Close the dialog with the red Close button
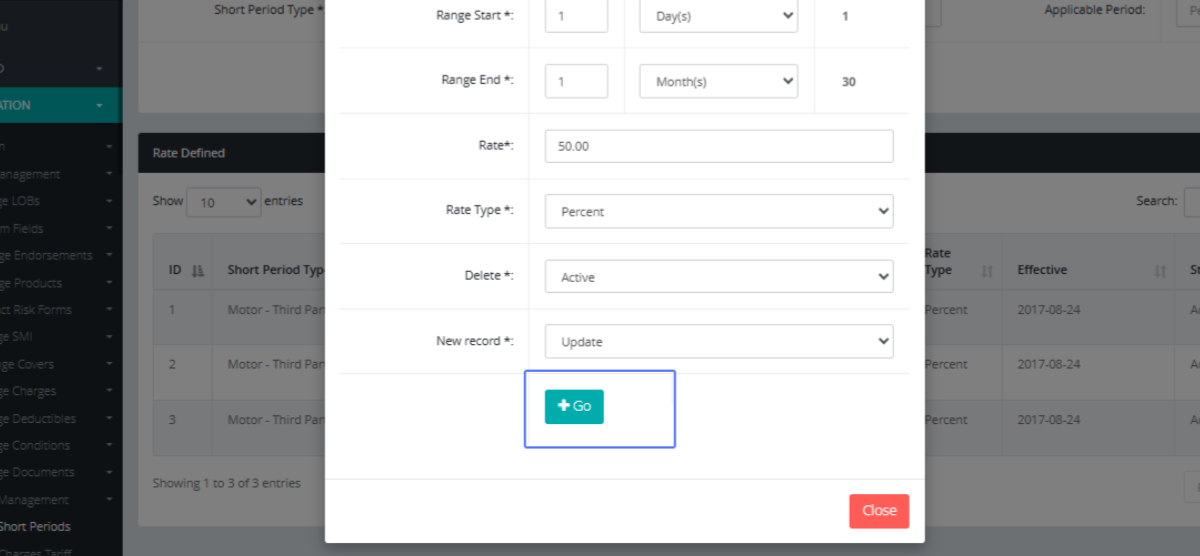 coord(878,511)
